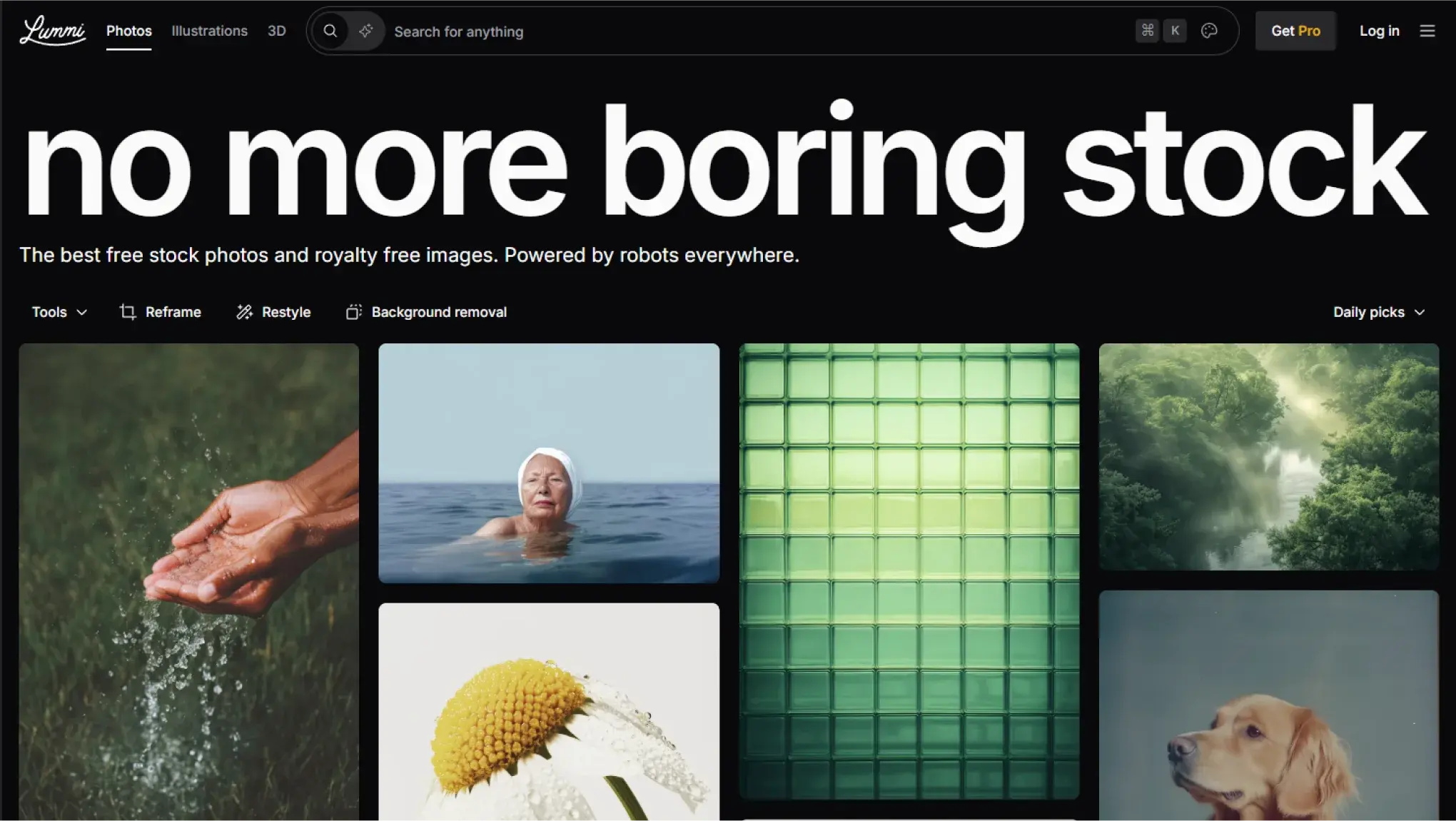Expand the Tools dropdown
Screen dimensions: 1456x821
click(59, 312)
